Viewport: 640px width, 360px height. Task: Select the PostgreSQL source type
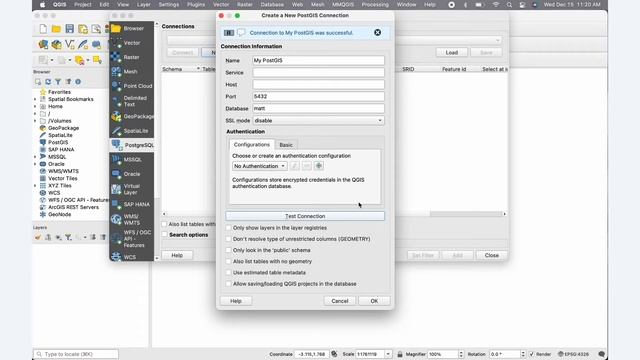(x=132, y=145)
